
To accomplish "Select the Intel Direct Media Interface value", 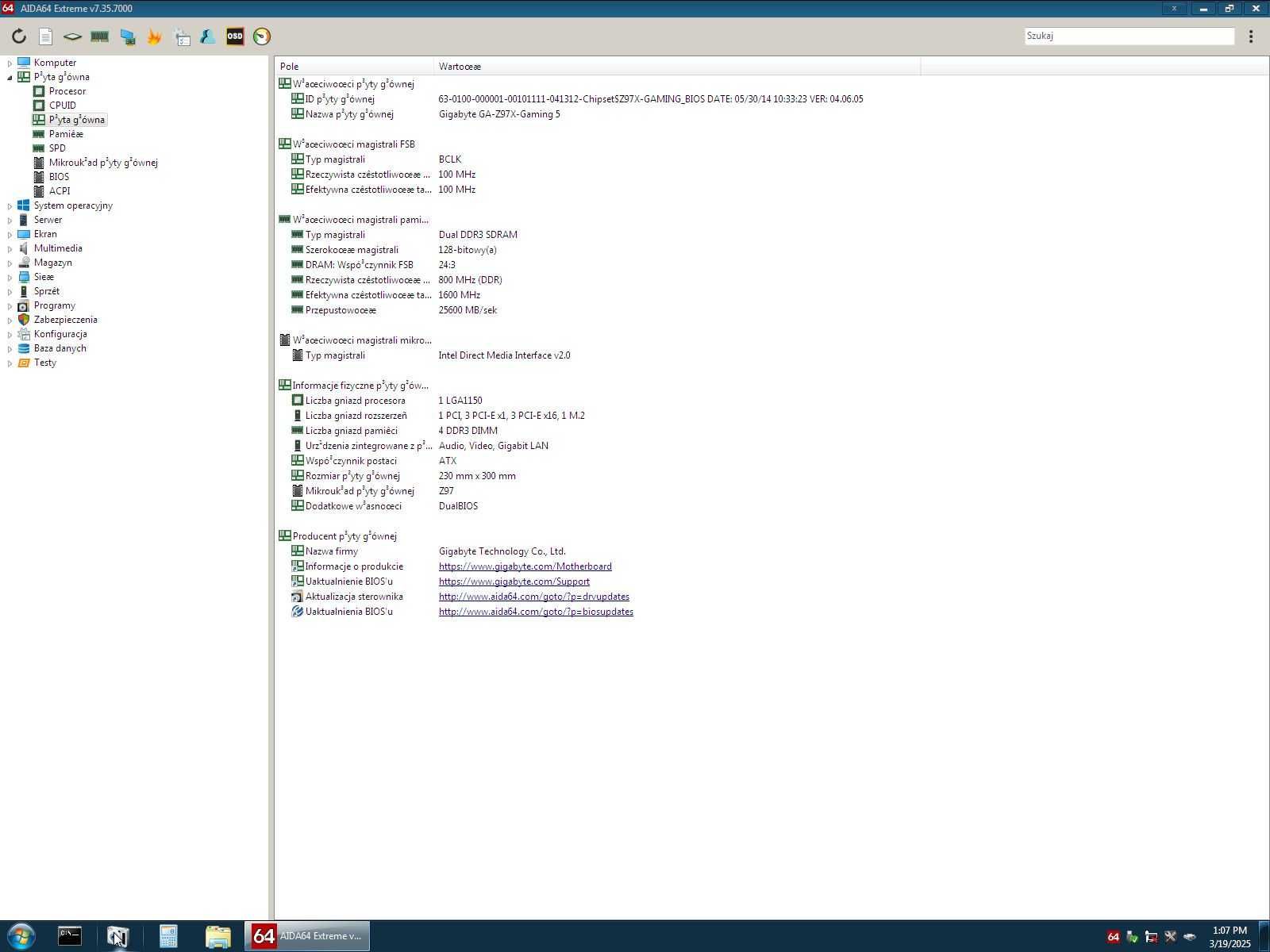I will tap(504, 355).
